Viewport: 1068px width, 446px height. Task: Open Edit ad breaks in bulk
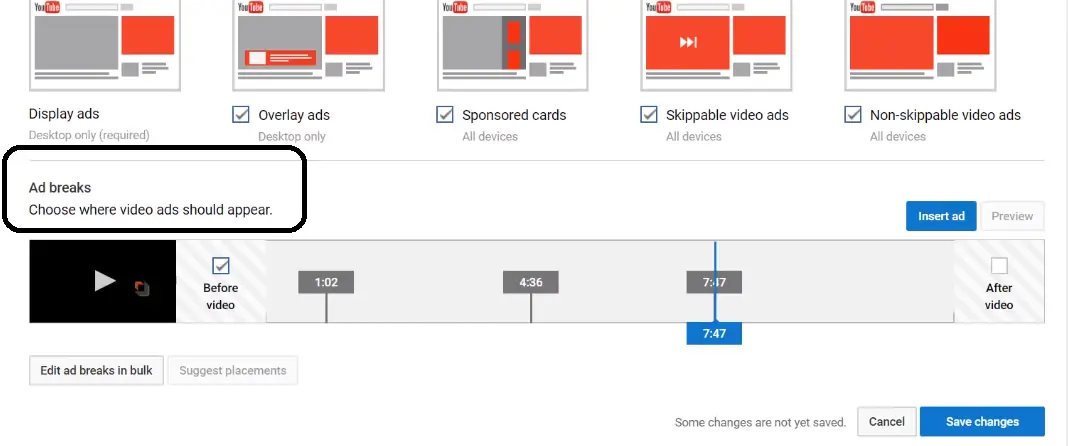tap(96, 370)
